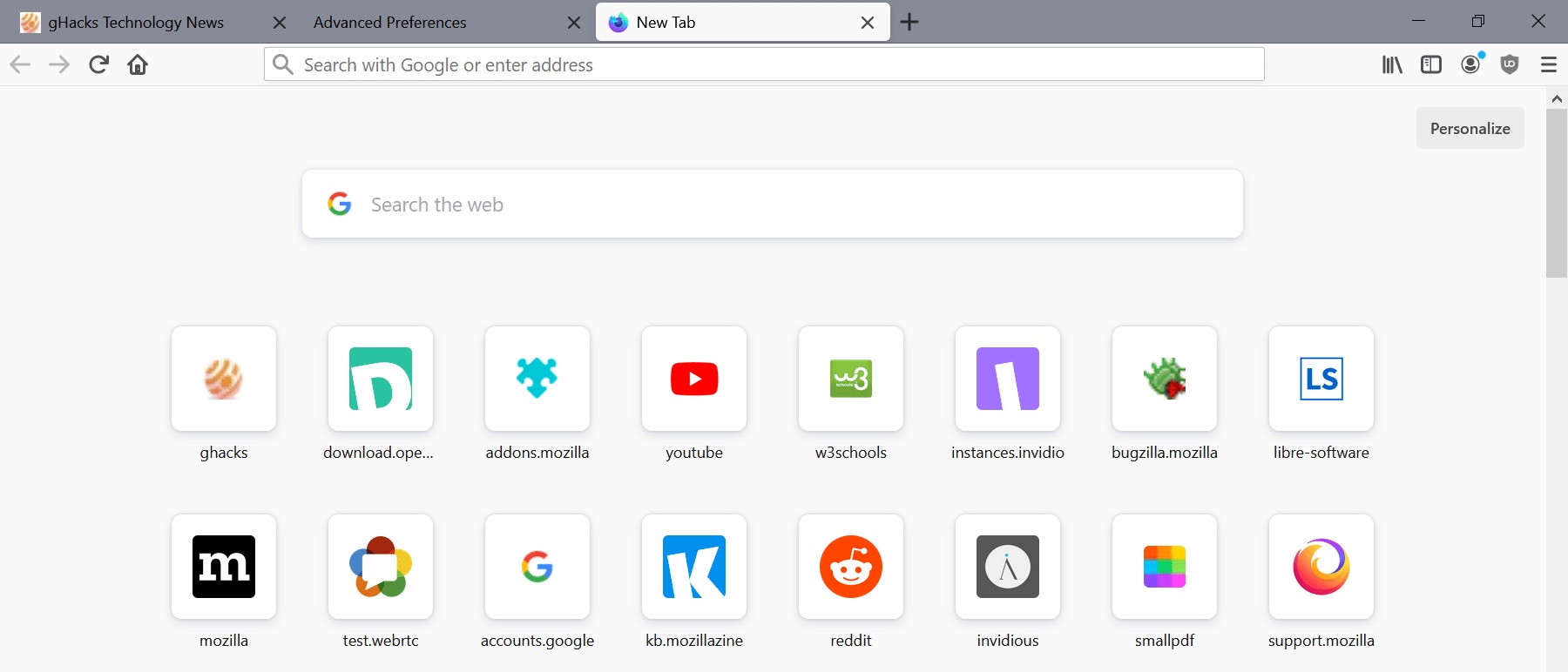Open the reddit shortcut tile
This screenshot has width=1568, height=672.
coord(851,568)
